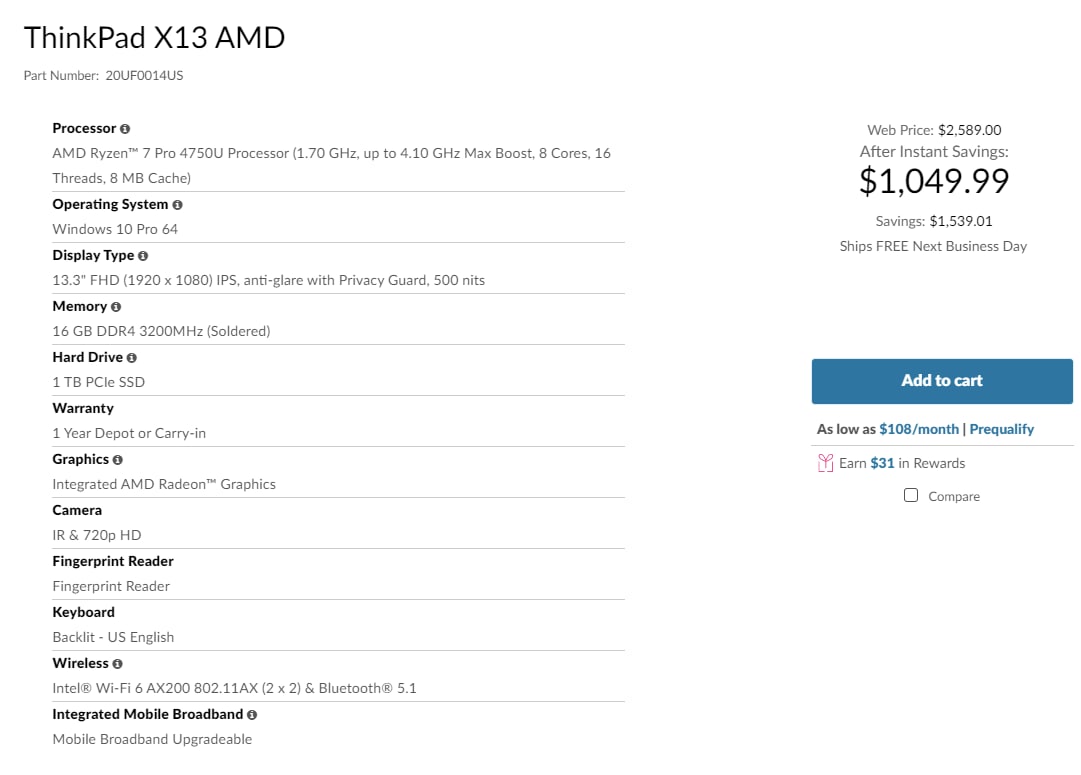Click the Ships FREE Next Business Day text
The height and width of the screenshot is (775, 1081).
click(933, 246)
